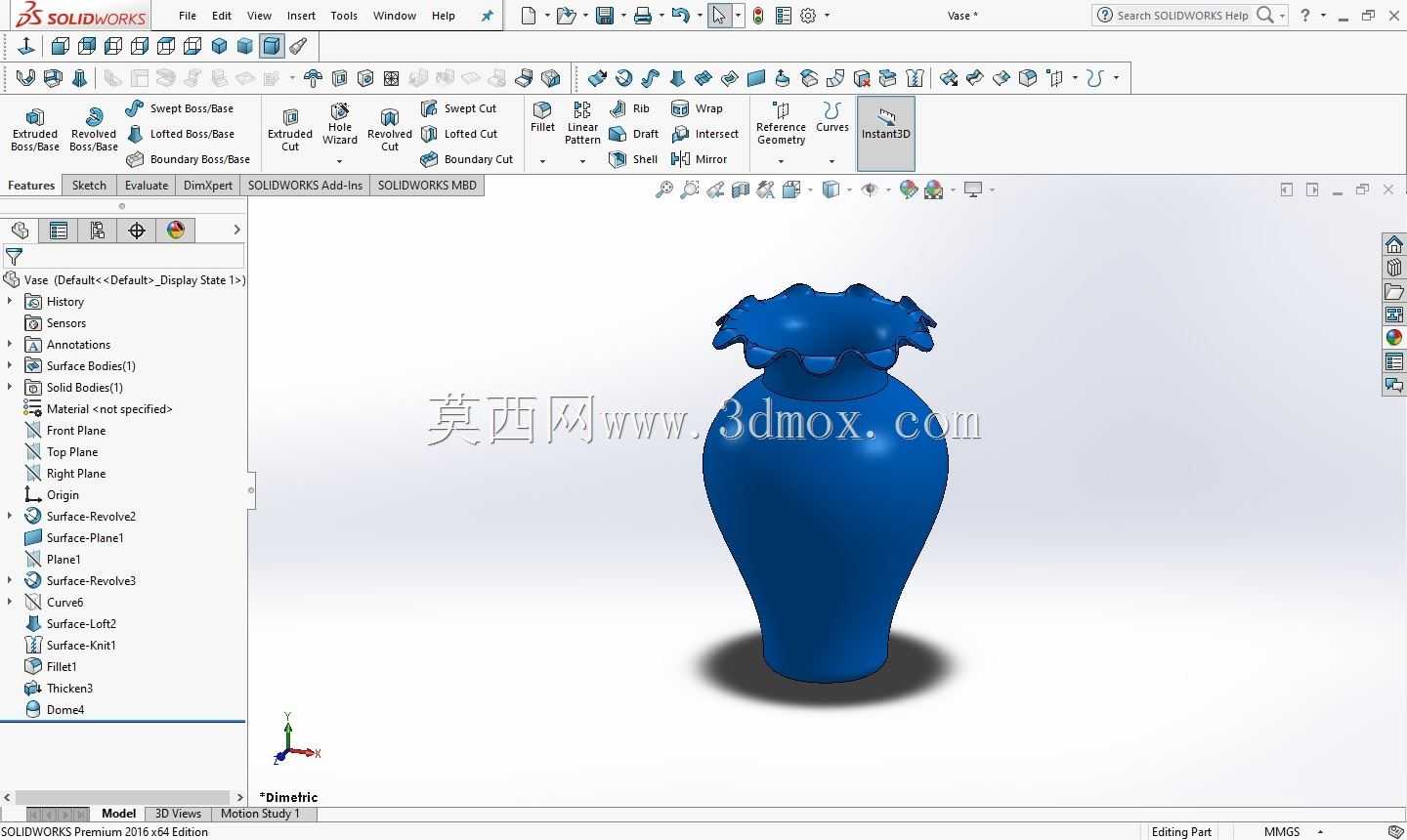Click the Save icon in the top toolbar
Image resolution: width=1407 pixels, height=840 pixels.
tap(605, 16)
